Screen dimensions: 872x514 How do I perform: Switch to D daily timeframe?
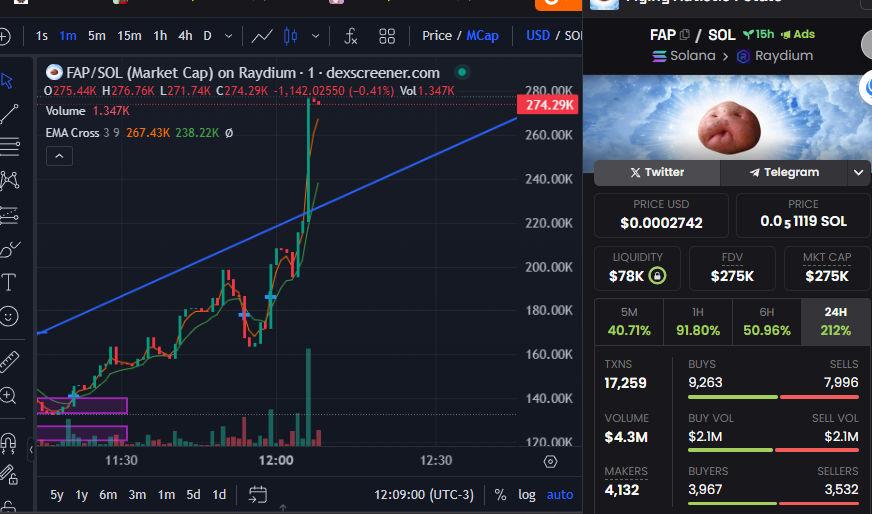coord(207,36)
